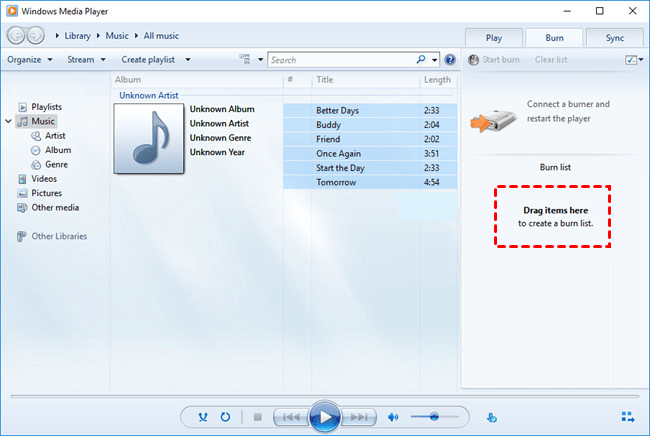Click the Genre sidebar icon
The width and height of the screenshot is (650, 436).
pos(36,165)
